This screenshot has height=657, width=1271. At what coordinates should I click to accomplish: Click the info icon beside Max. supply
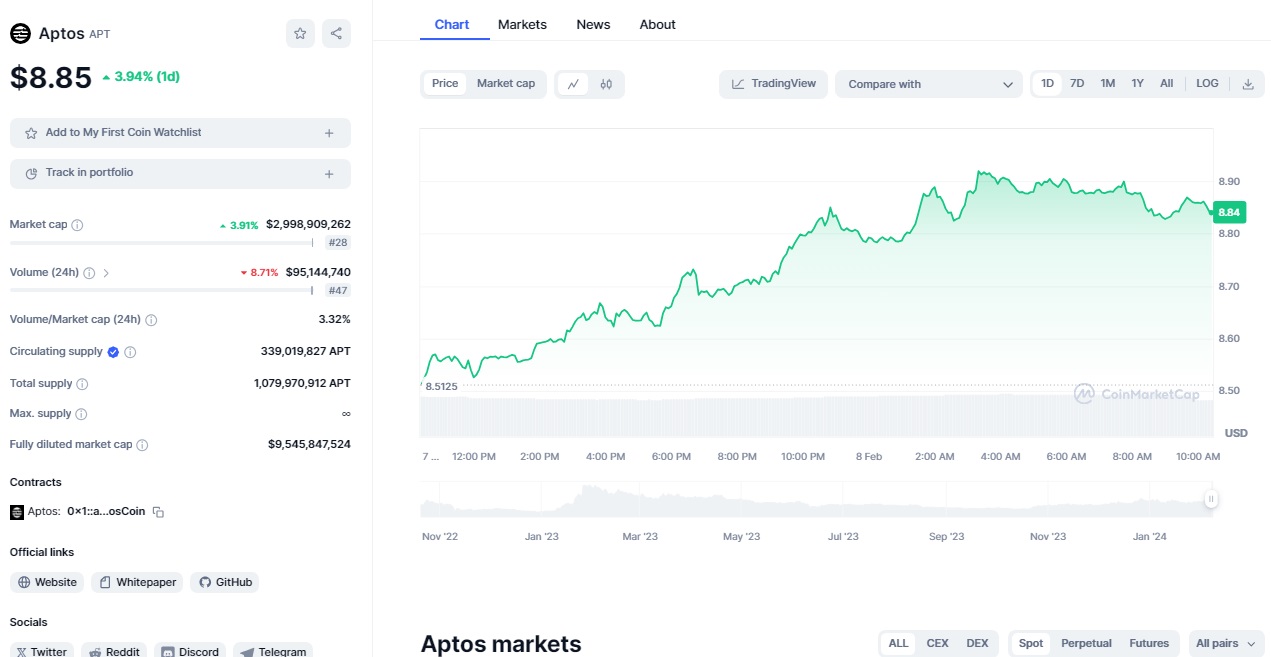click(81, 414)
